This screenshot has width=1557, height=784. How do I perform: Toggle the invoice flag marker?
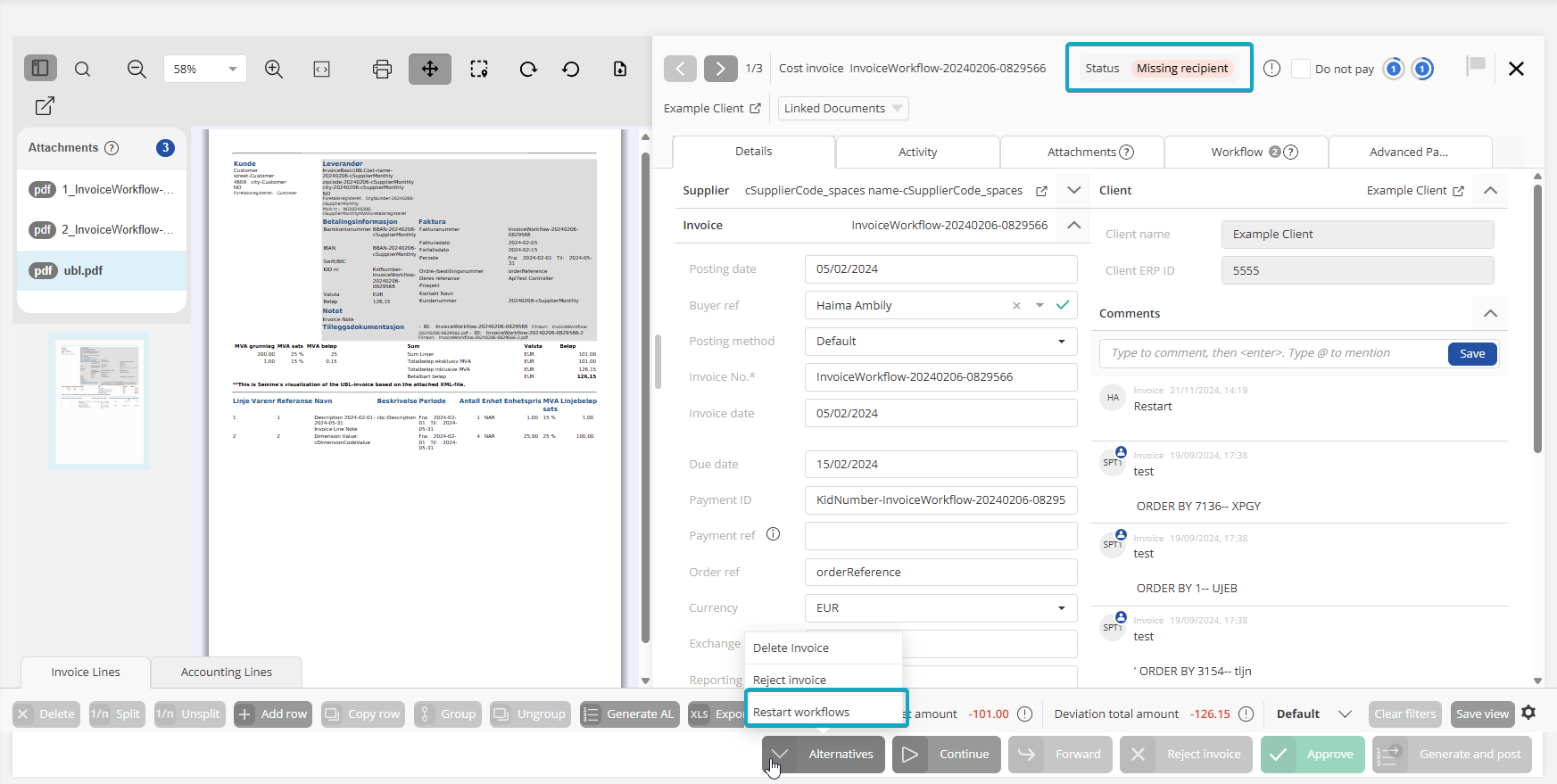(1476, 66)
